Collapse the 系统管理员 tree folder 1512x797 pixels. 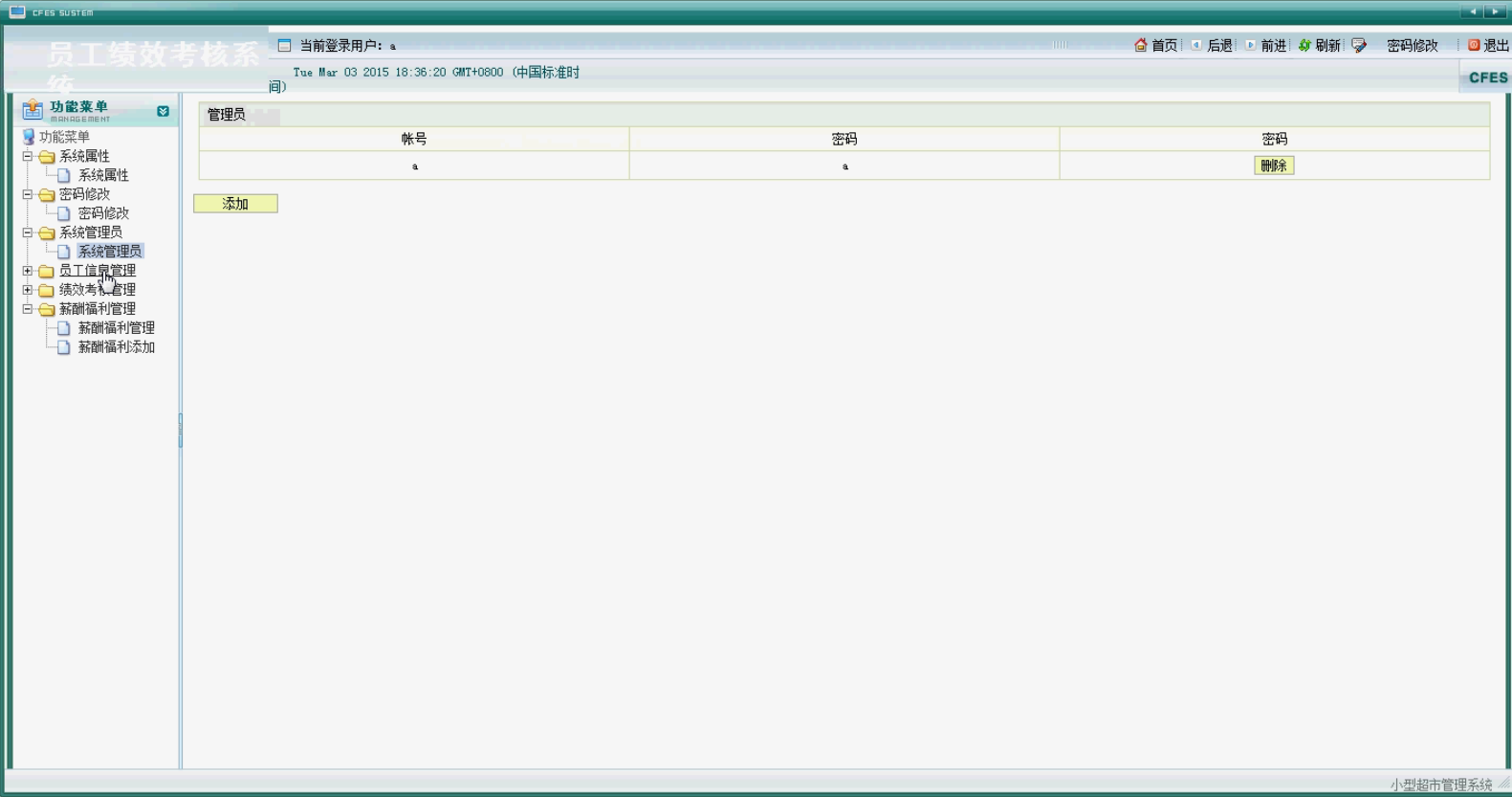28,232
